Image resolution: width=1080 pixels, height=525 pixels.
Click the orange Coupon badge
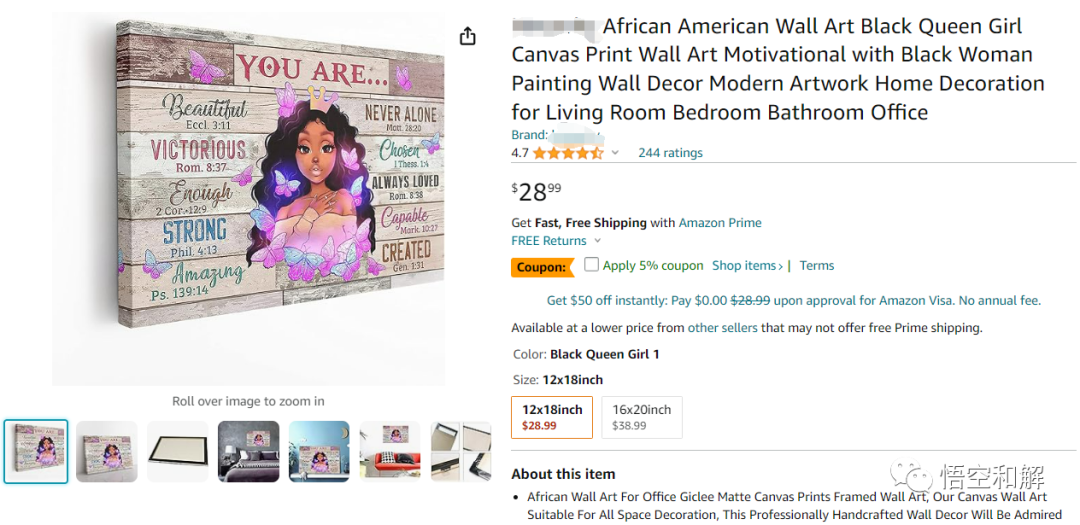(542, 267)
